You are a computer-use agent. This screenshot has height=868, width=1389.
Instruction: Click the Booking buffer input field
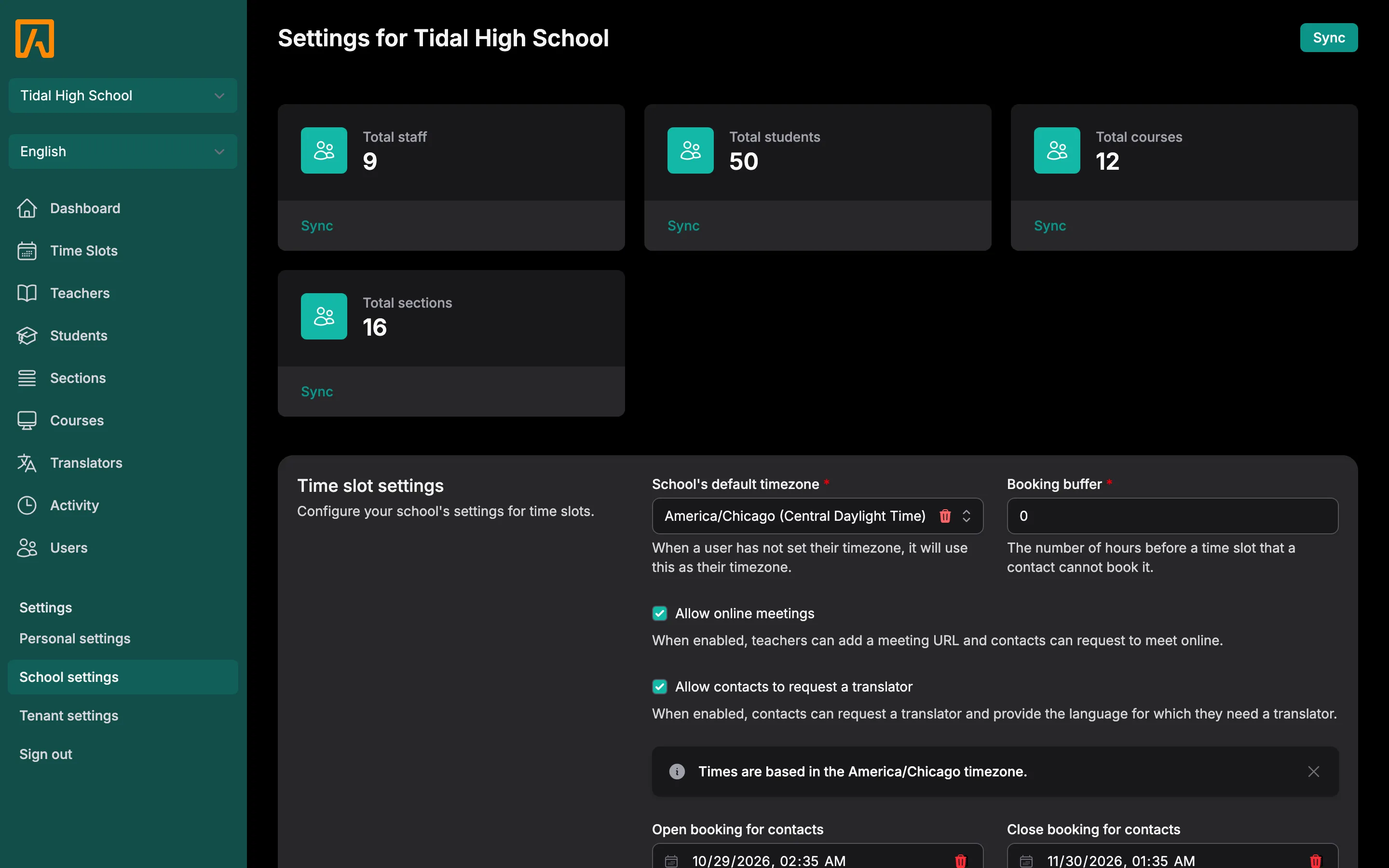[x=1172, y=516]
